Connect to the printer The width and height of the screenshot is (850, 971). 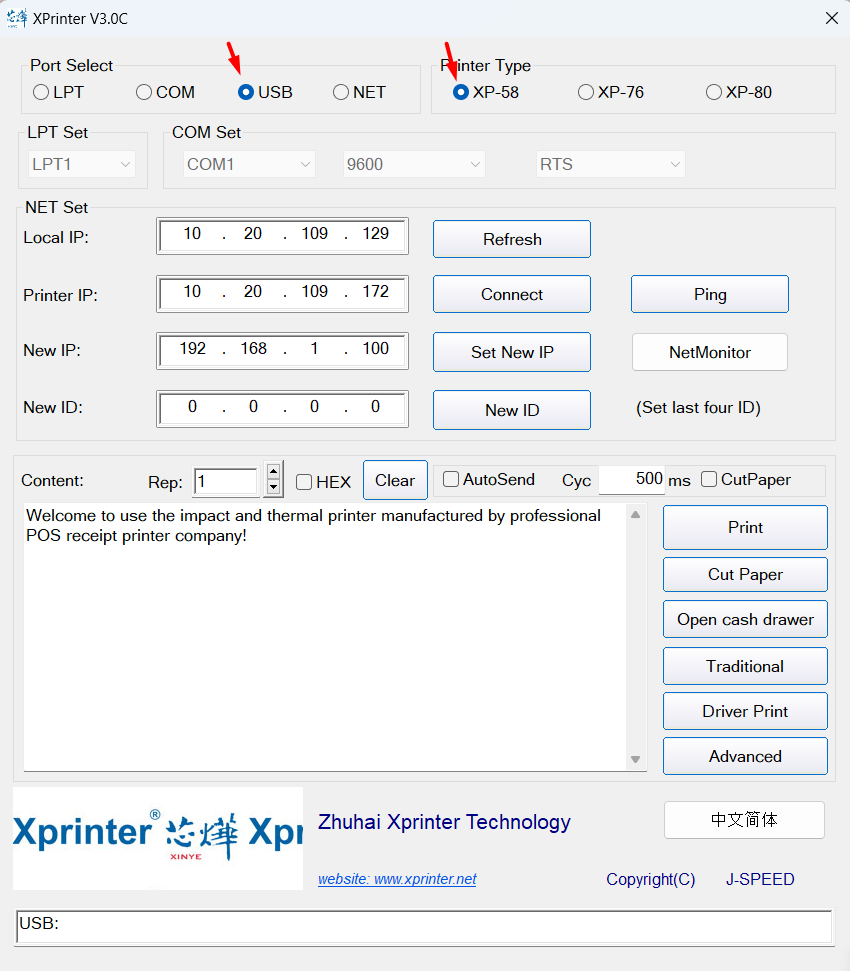point(511,294)
